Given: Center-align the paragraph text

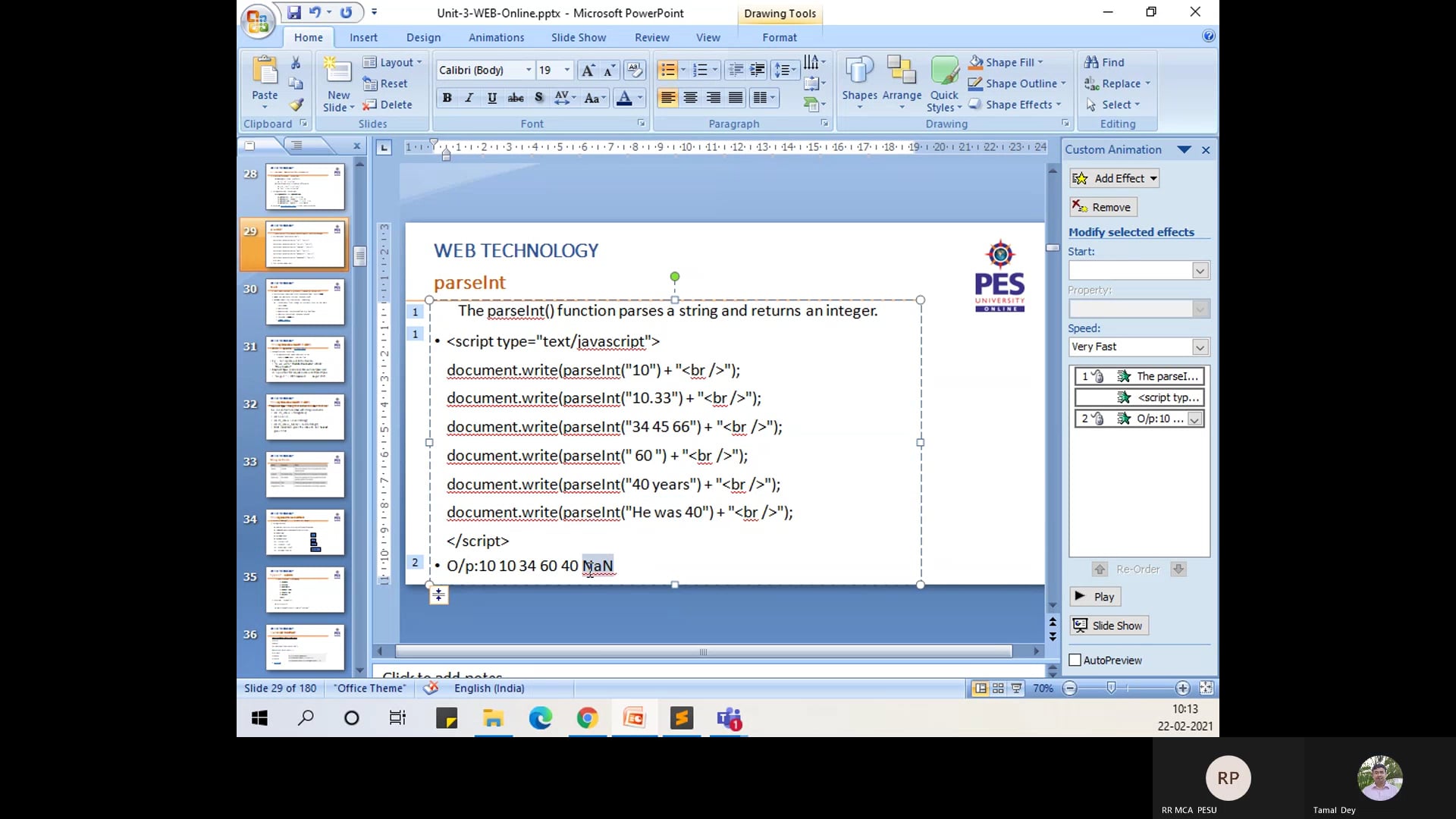Looking at the screenshot, I should (690, 98).
